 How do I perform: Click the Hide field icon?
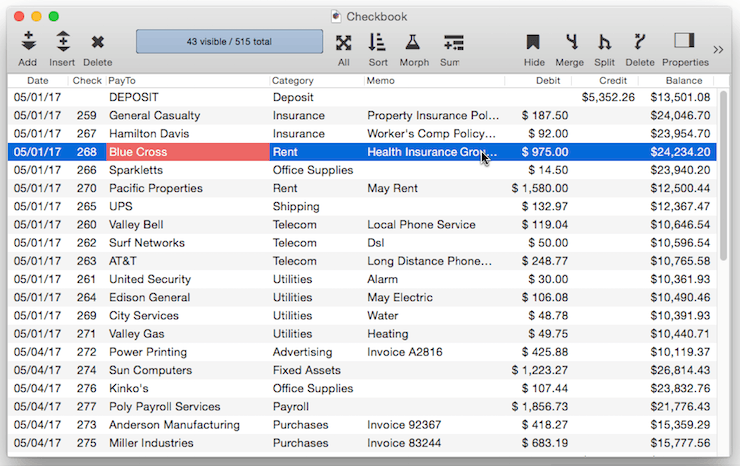[533, 42]
